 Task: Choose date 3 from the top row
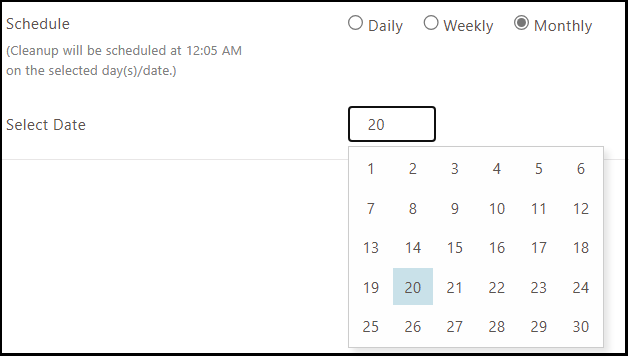[x=455, y=169]
